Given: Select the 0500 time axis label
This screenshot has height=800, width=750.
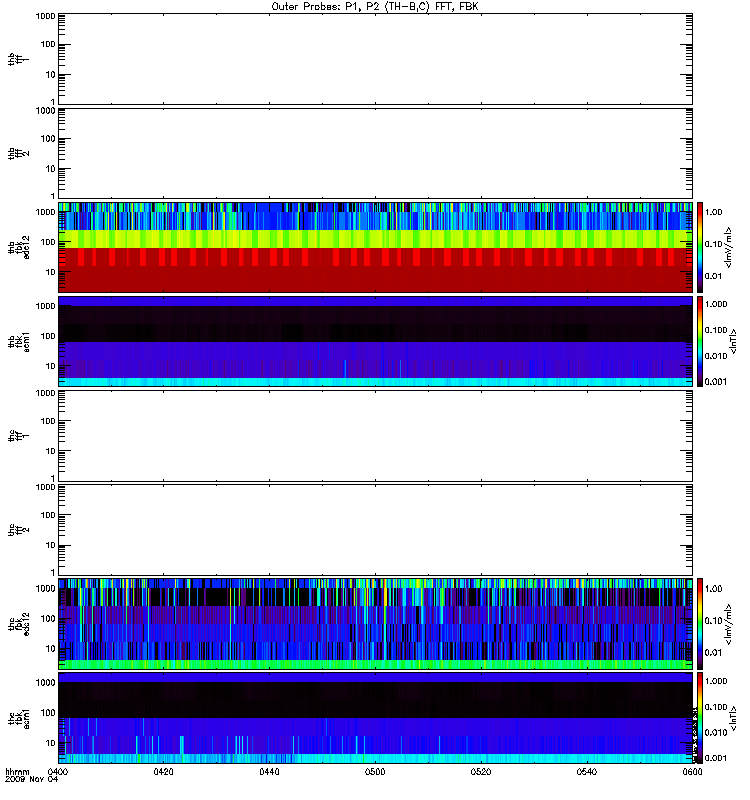Looking at the screenshot, I should pyautogui.click(x=375, y=771).
